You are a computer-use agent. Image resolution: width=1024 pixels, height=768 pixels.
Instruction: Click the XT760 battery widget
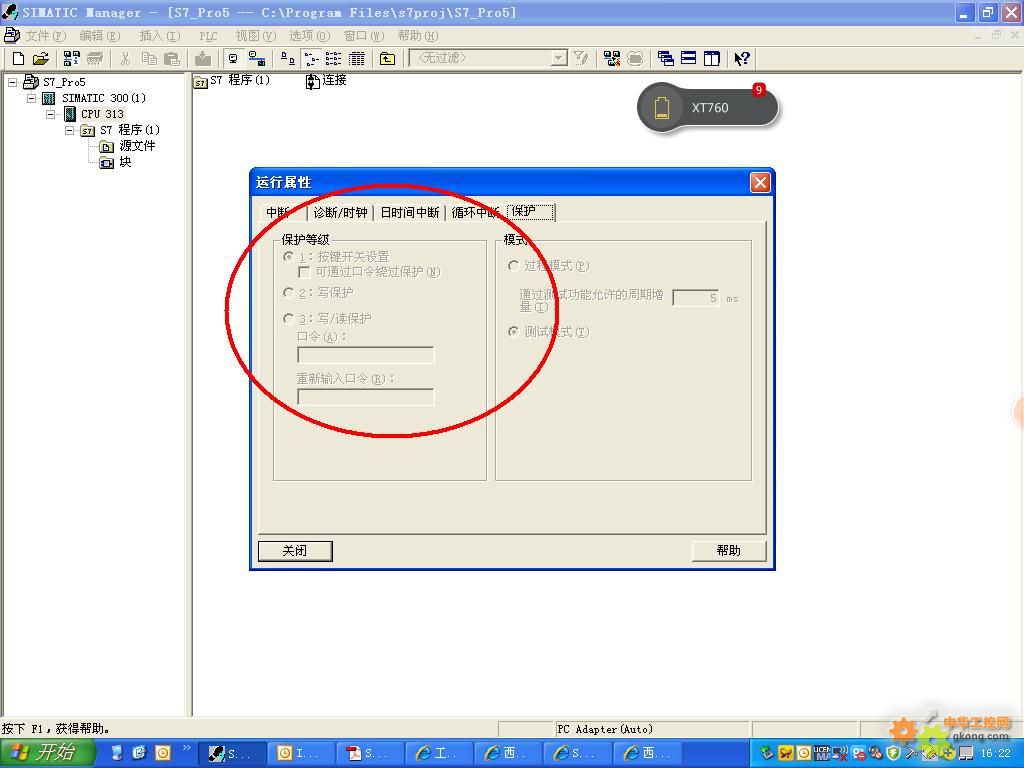pos(708,107)
